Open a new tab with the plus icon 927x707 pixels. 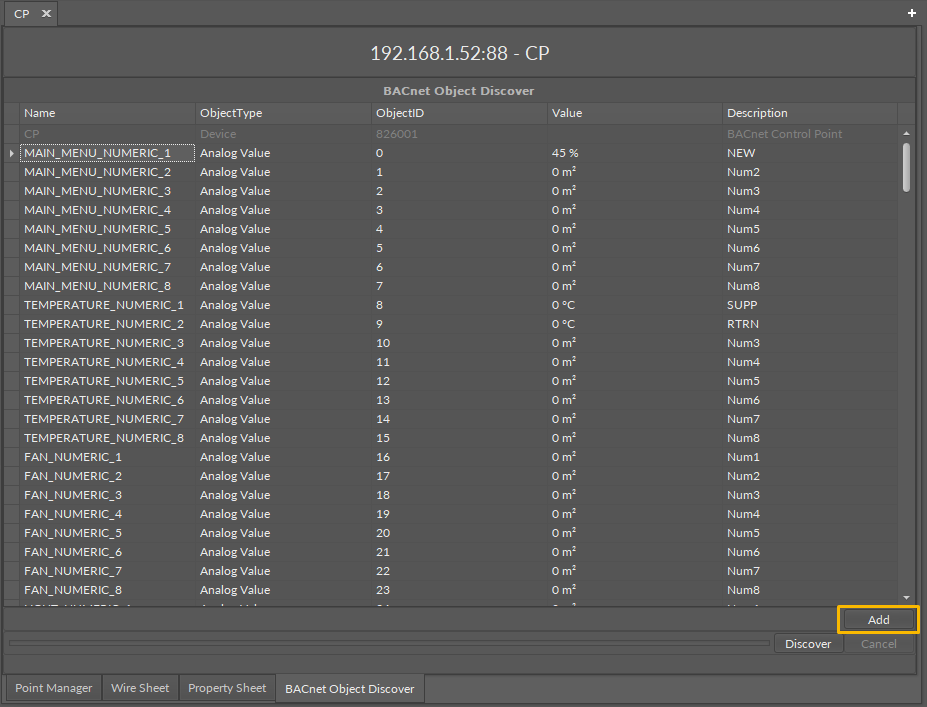(x=911, y=13)
